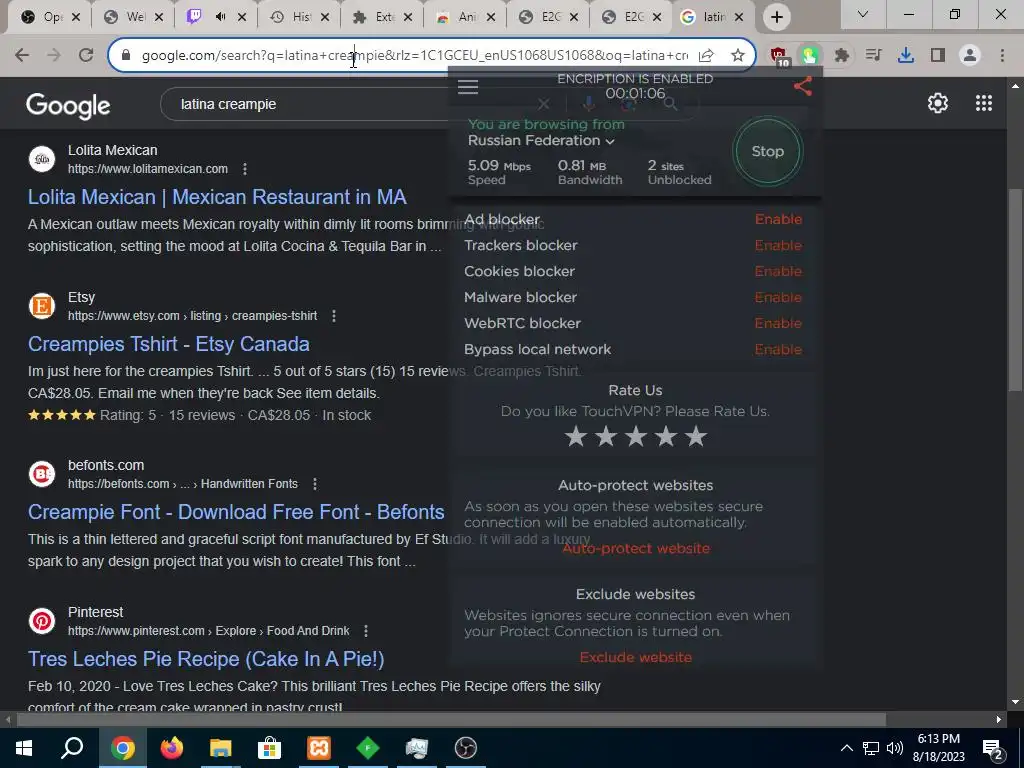The height and width of the screenshot is (768, 1024).
Task: Give TouchVPN a one-star rating
Action: tap(576, 436)
